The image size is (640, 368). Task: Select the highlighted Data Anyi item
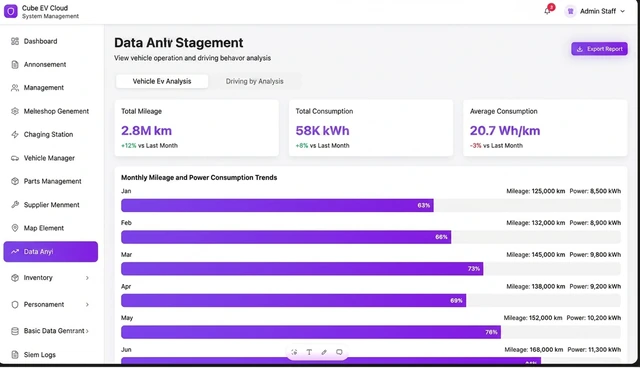51,252
